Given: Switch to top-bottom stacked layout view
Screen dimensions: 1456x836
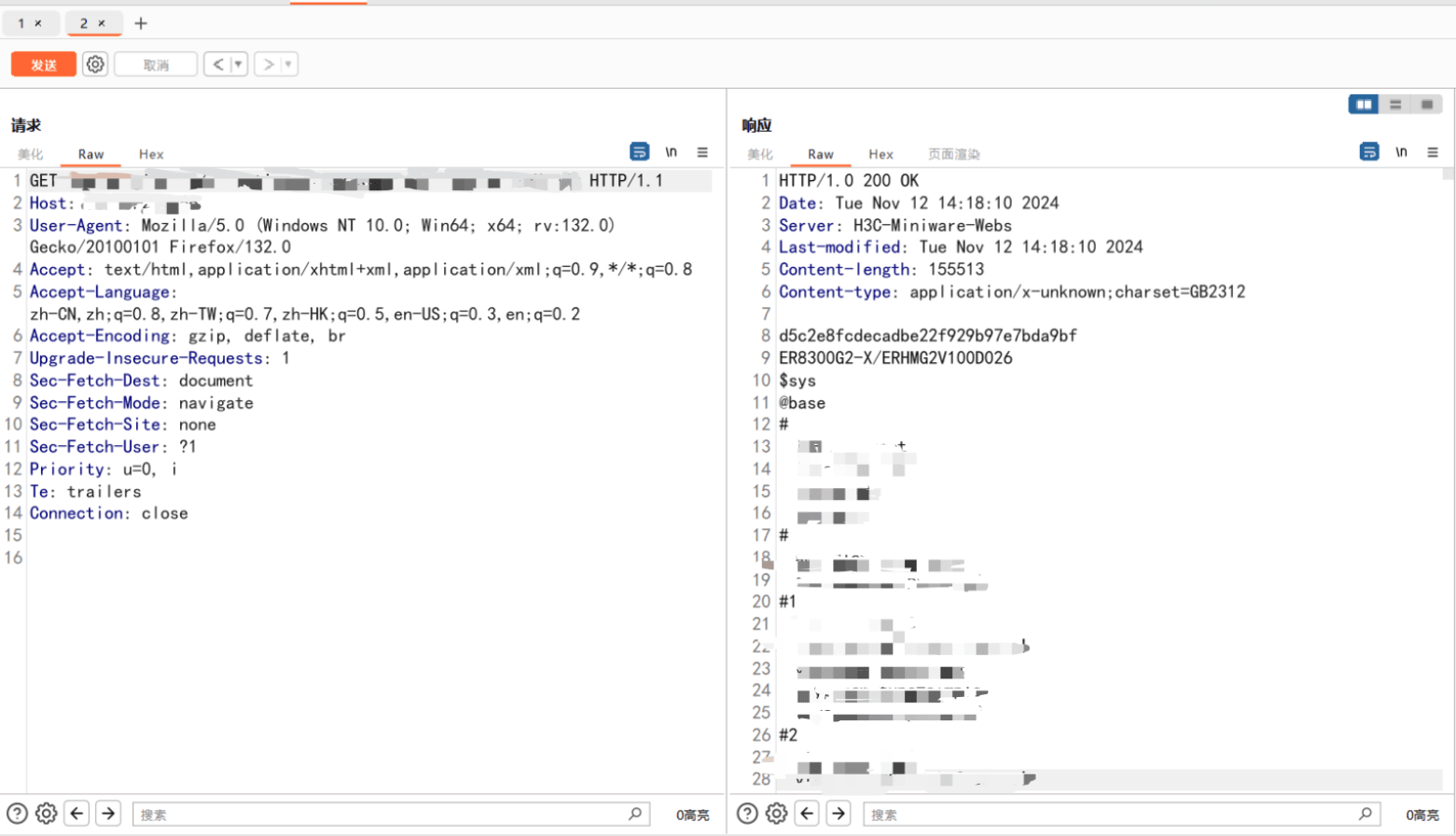Looking at the screenshot, I should (1395, 104).
